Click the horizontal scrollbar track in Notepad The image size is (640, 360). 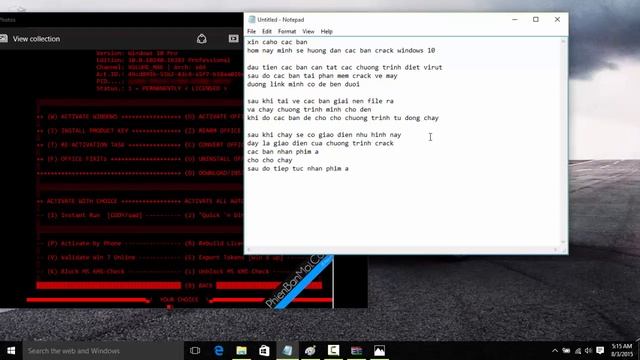(402, 250)
